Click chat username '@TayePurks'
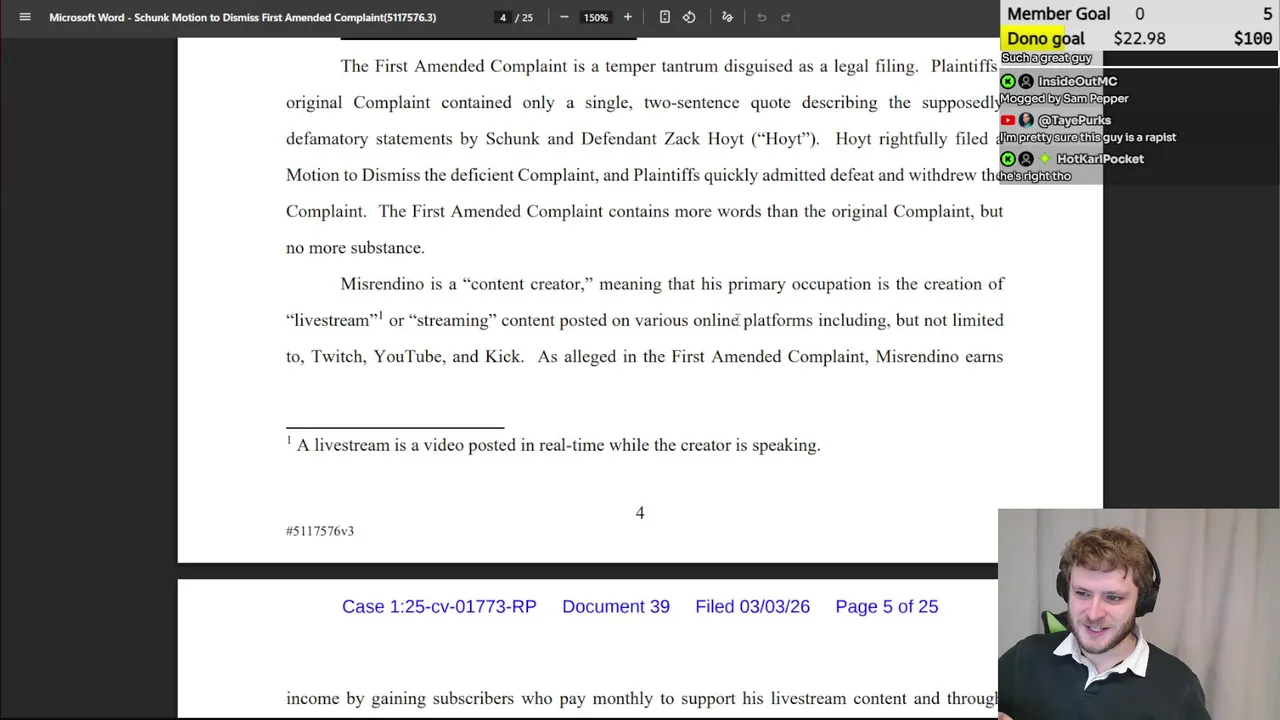 (1074, 120)
